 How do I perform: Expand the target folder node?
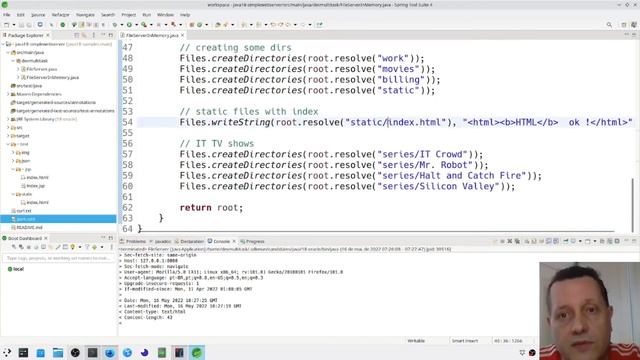tap(8, 136)
